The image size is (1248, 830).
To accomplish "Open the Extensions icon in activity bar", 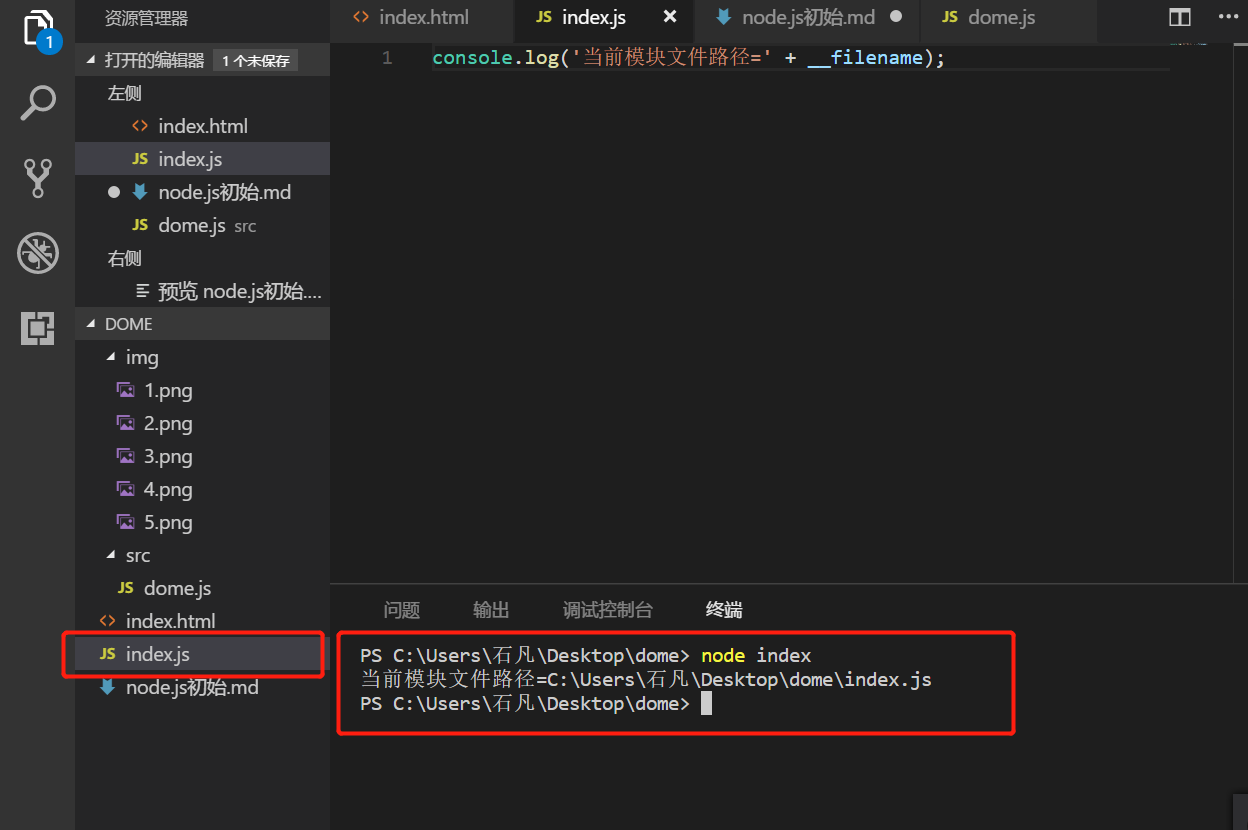I will coord(37,327).
